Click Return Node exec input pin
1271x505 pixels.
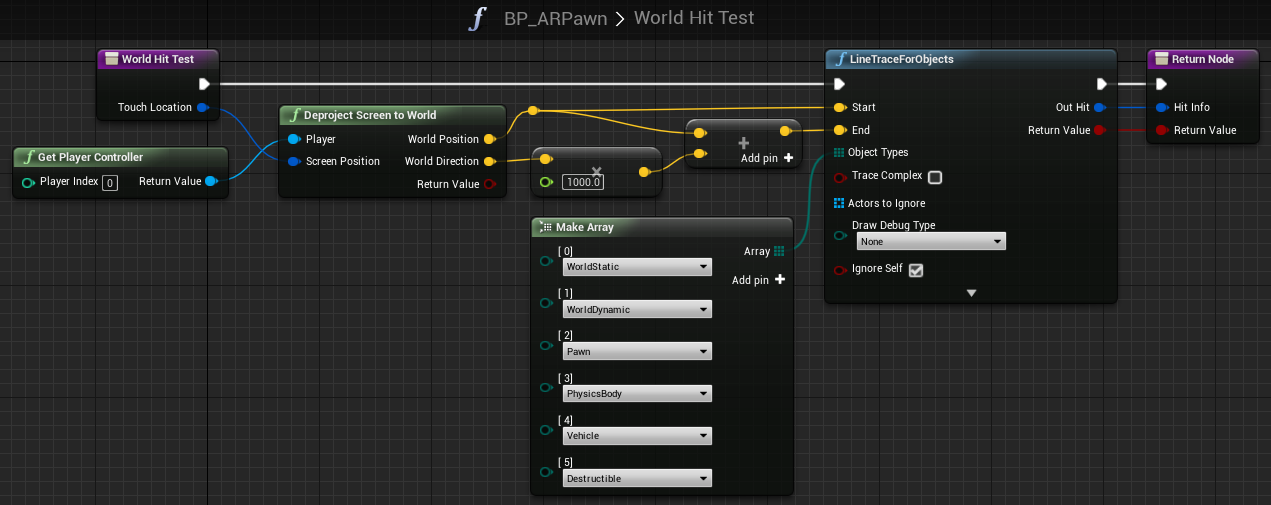pyautogui.click(x=1161, y=84)
